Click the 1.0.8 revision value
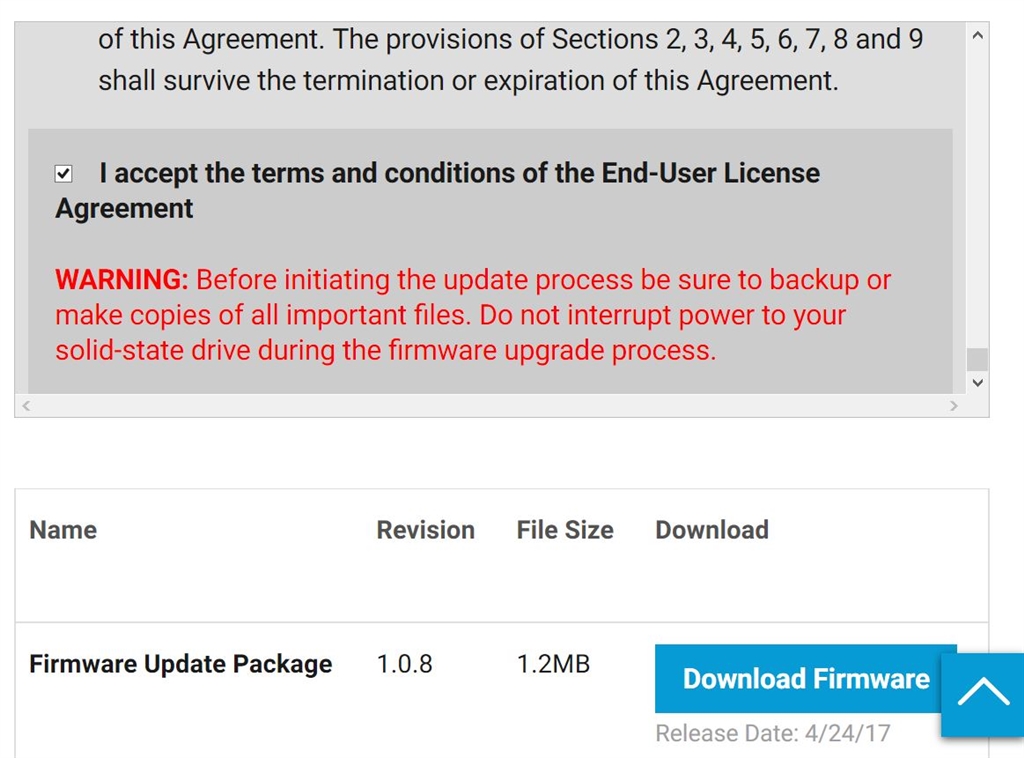This screenshot has width=1024, height=758. tap(404, 664)
